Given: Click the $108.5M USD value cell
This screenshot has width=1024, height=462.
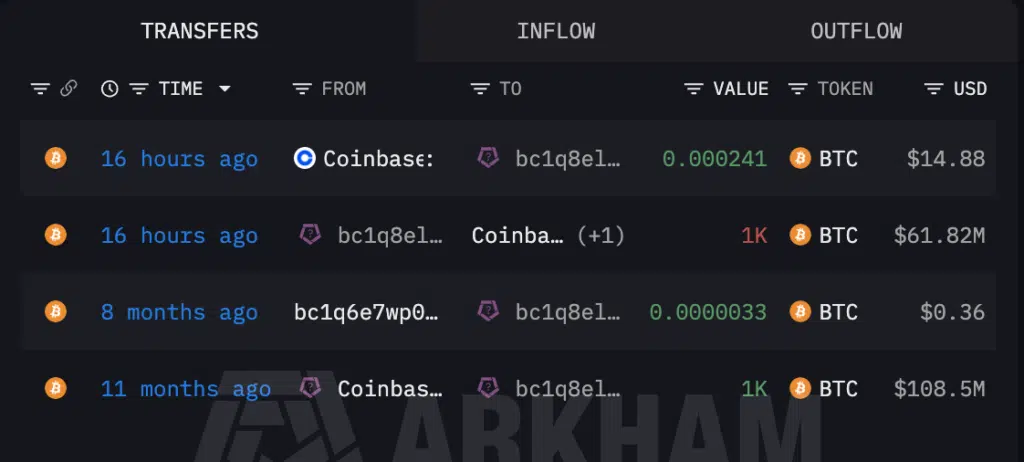Looking at the screenshot, I should [939, 389].
